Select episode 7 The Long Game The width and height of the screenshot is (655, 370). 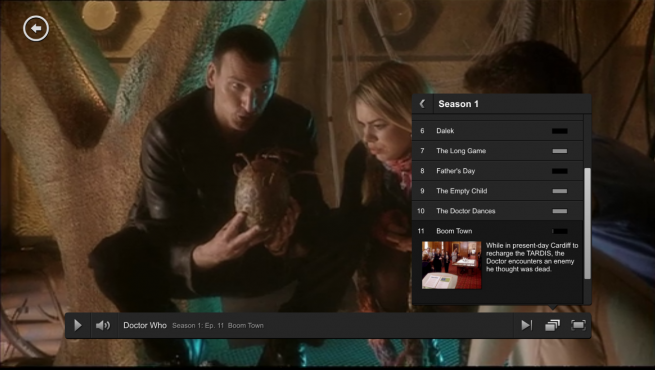pyautogui.click(x=497, y=151)
